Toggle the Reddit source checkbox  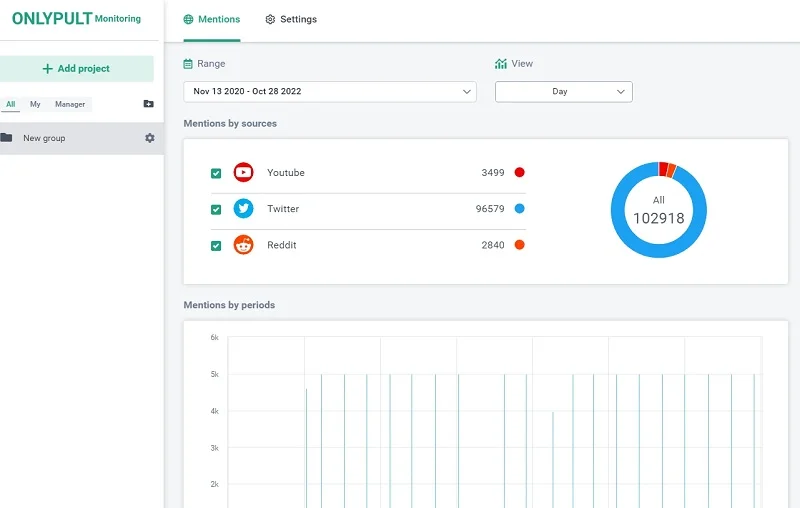(216, 245)
